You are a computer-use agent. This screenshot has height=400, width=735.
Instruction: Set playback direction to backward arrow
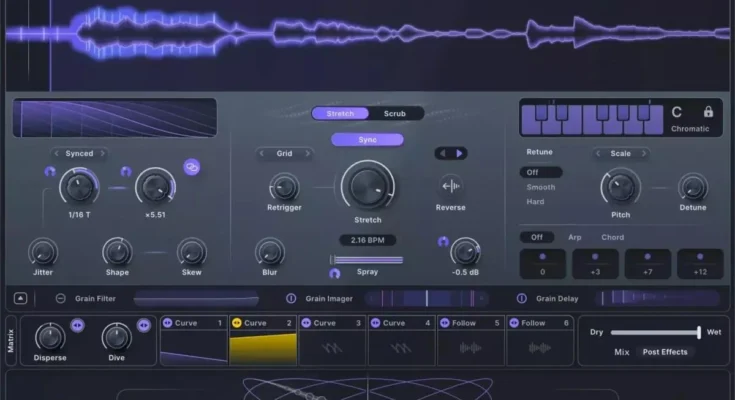point(442,153)
